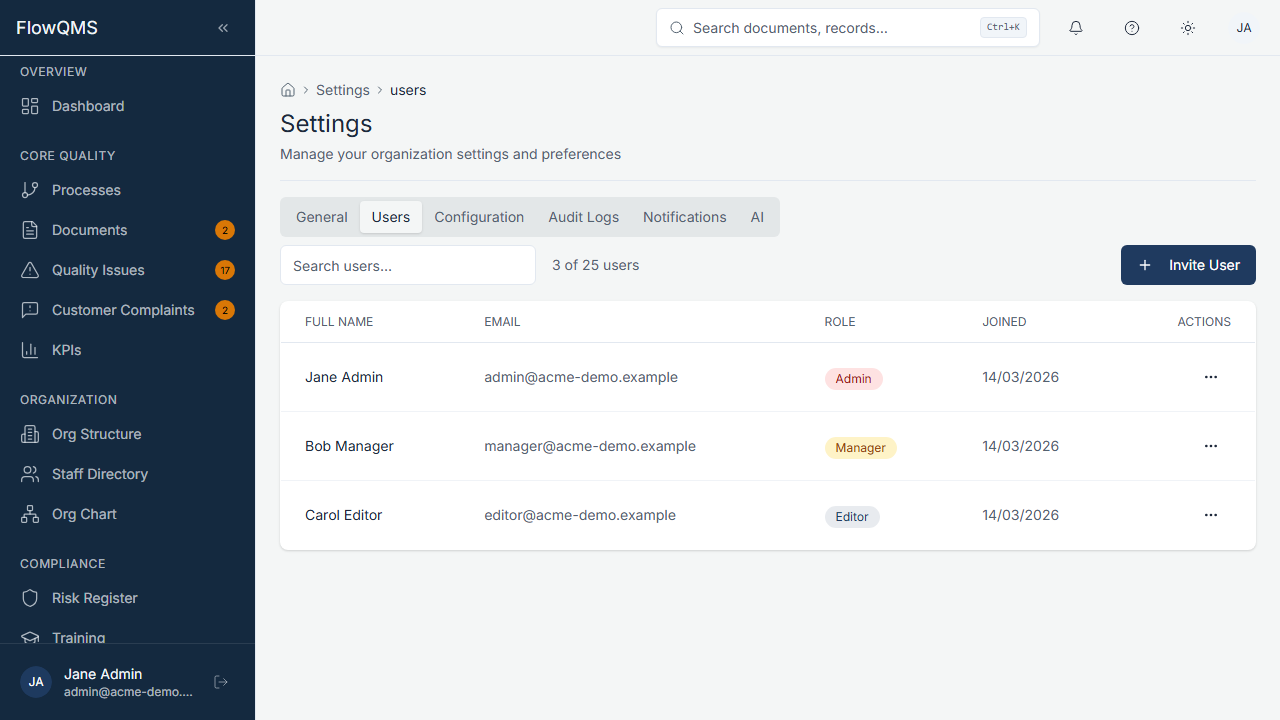The image size is (1280, 720).
Task: Open the Notifications settings tab
Action: click(684, 217)
